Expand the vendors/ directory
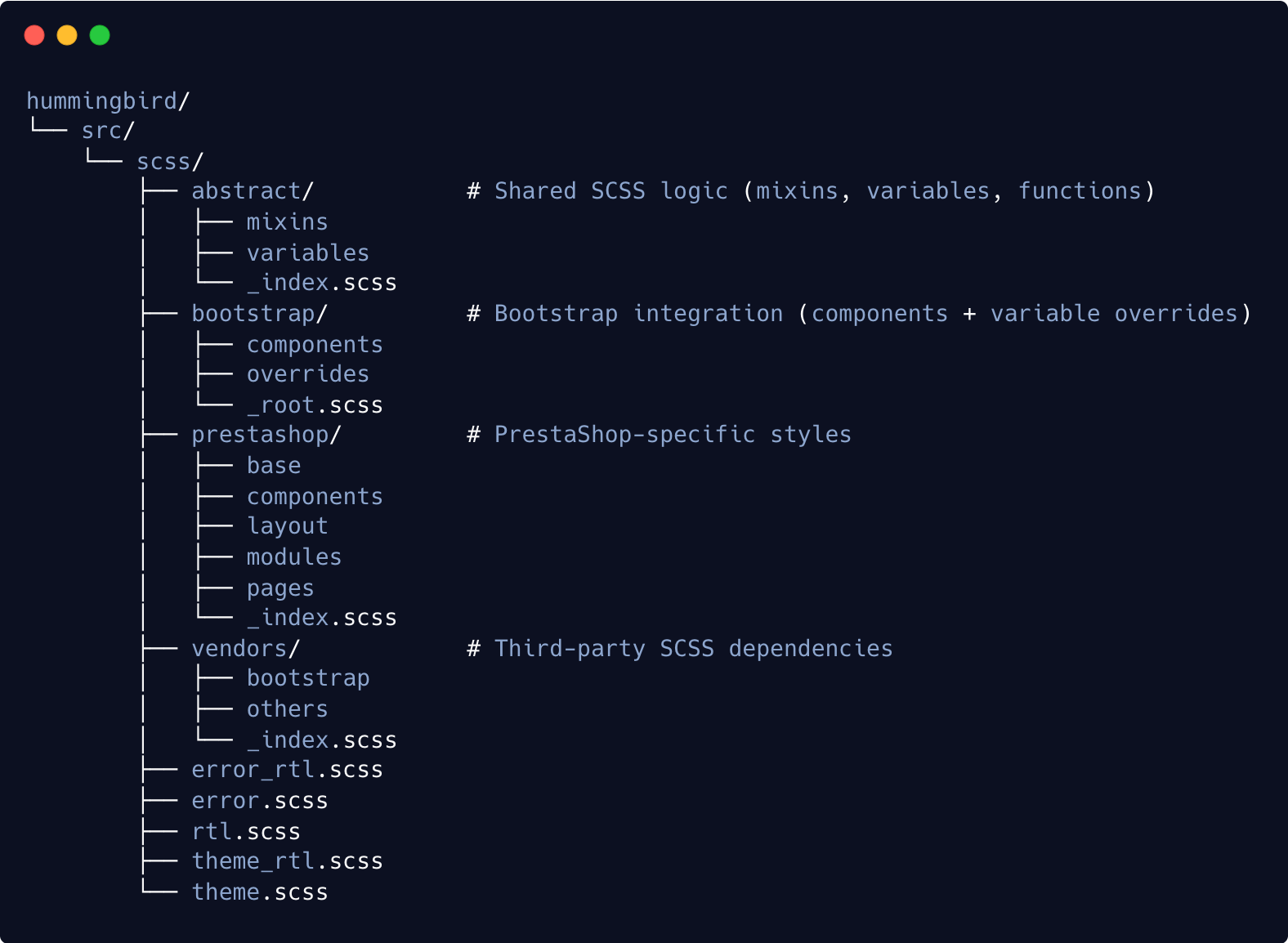 [245, 649]
